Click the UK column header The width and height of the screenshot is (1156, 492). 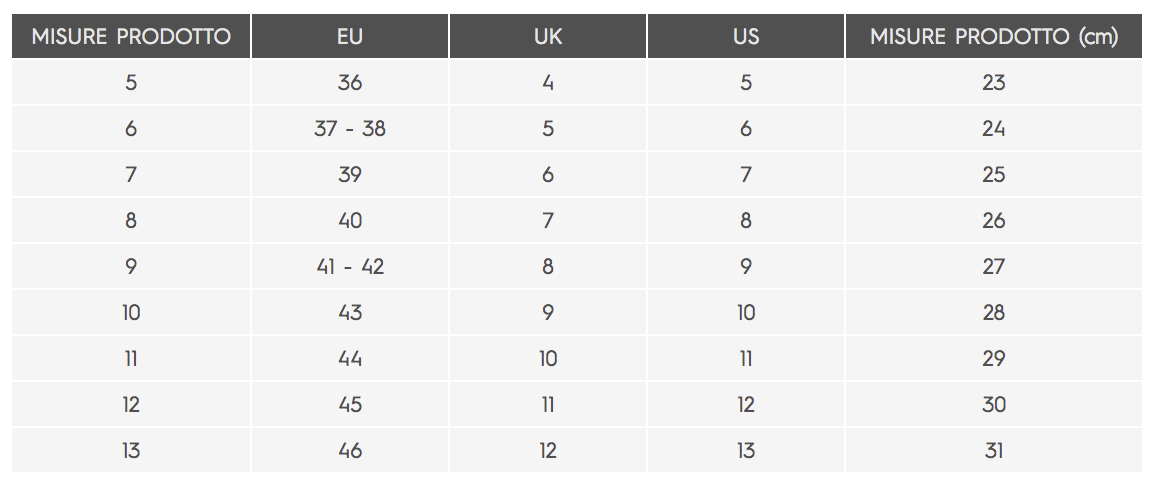548,35
